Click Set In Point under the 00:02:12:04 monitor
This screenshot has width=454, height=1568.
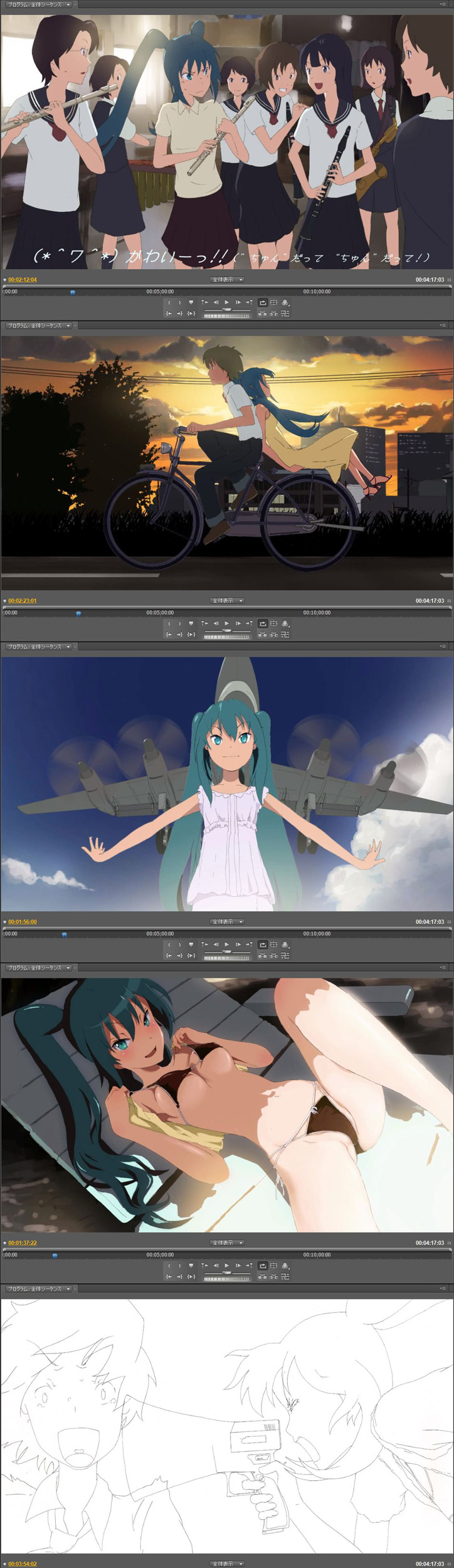point(169,302)
